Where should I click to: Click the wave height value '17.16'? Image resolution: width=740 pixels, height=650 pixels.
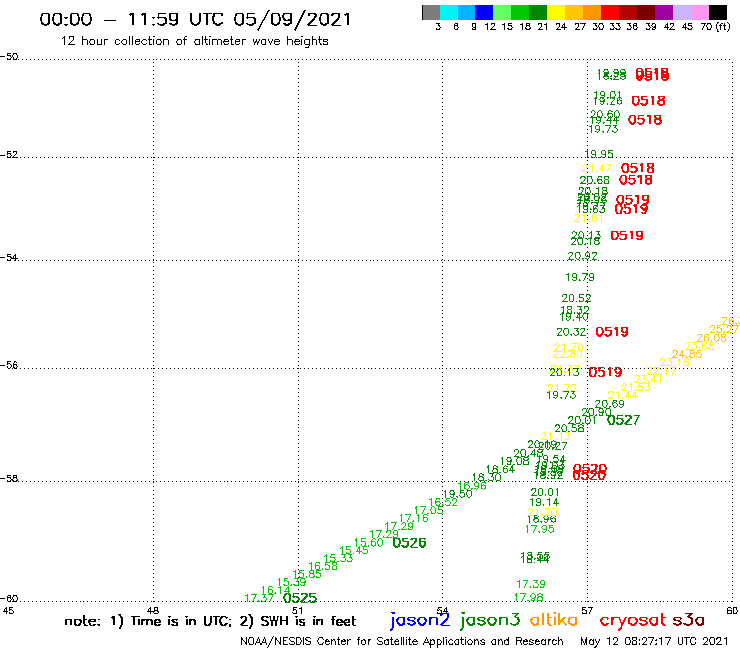tap(414, 518)
